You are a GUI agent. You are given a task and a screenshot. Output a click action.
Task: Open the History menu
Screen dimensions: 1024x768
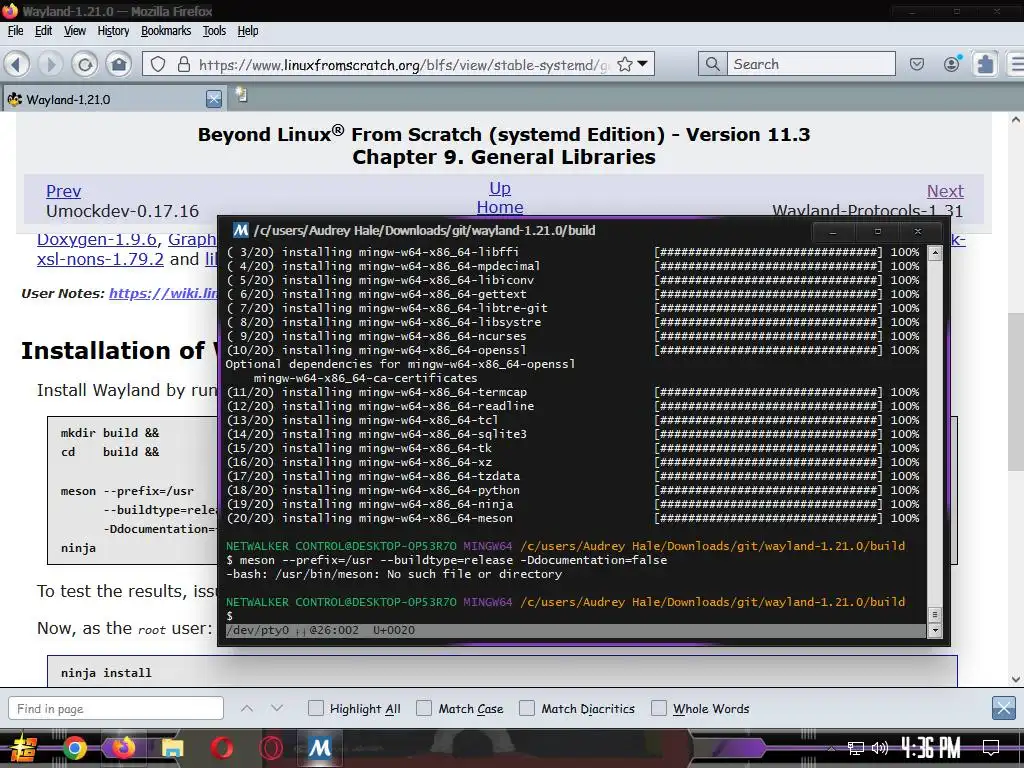coord(113,31)
